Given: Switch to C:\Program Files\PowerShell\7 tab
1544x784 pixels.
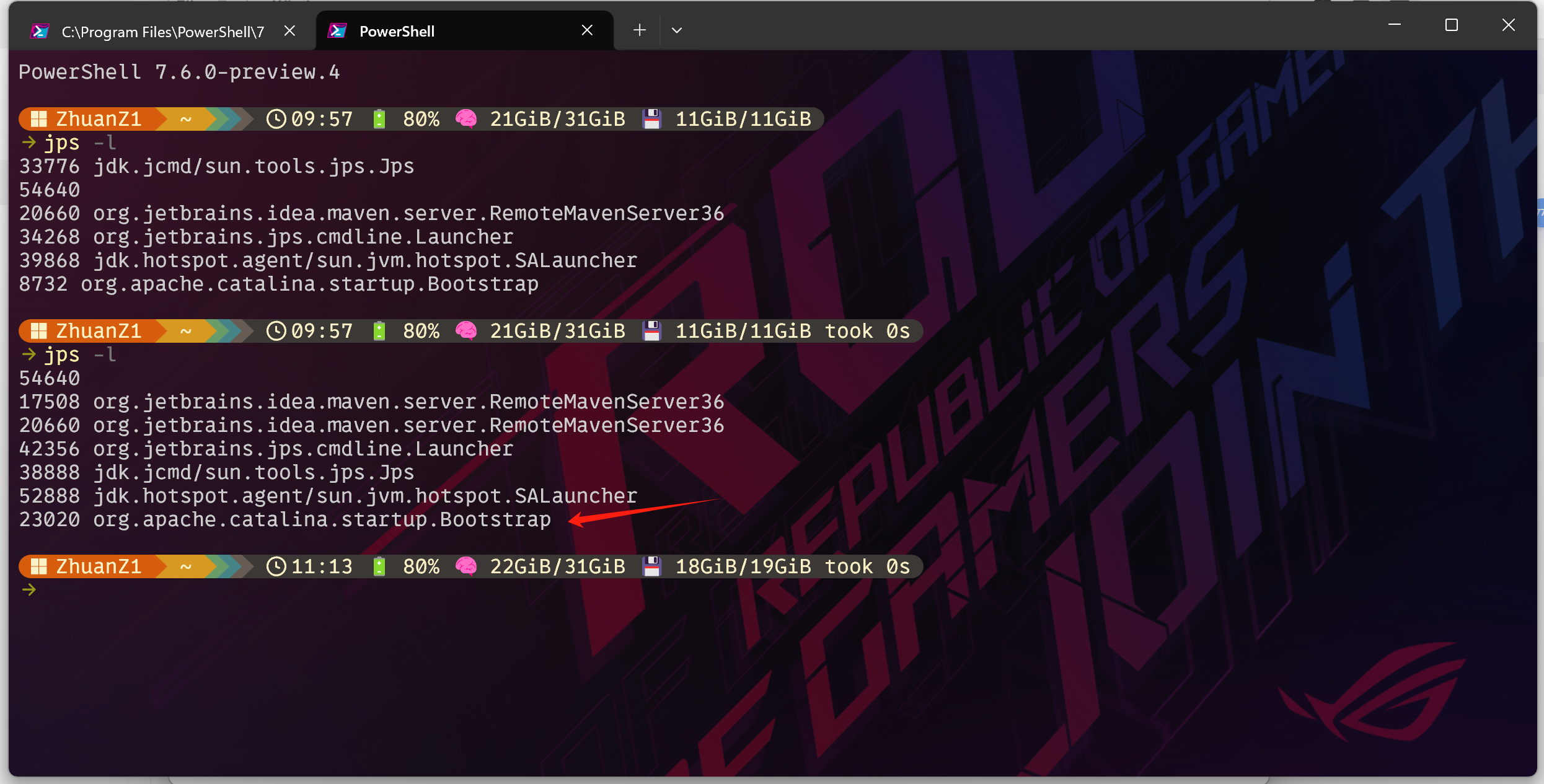Looking at the screenshot, I should point(162,32).
